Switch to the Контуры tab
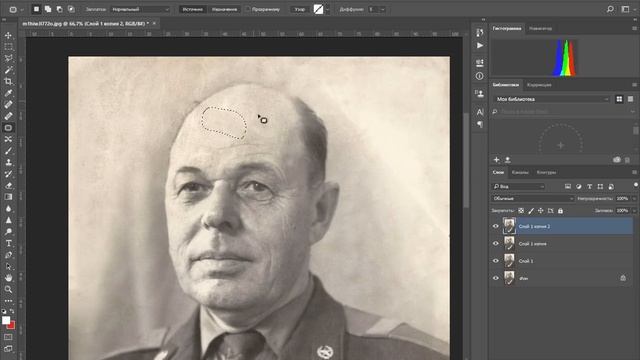Image resolution: width=640 pixels, height=360 pixels. [546, 172]
